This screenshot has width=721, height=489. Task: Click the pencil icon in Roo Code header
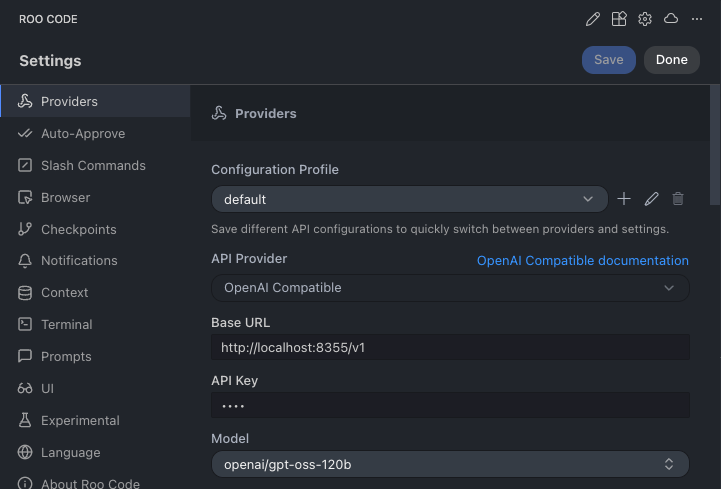[x=593, y=19]
